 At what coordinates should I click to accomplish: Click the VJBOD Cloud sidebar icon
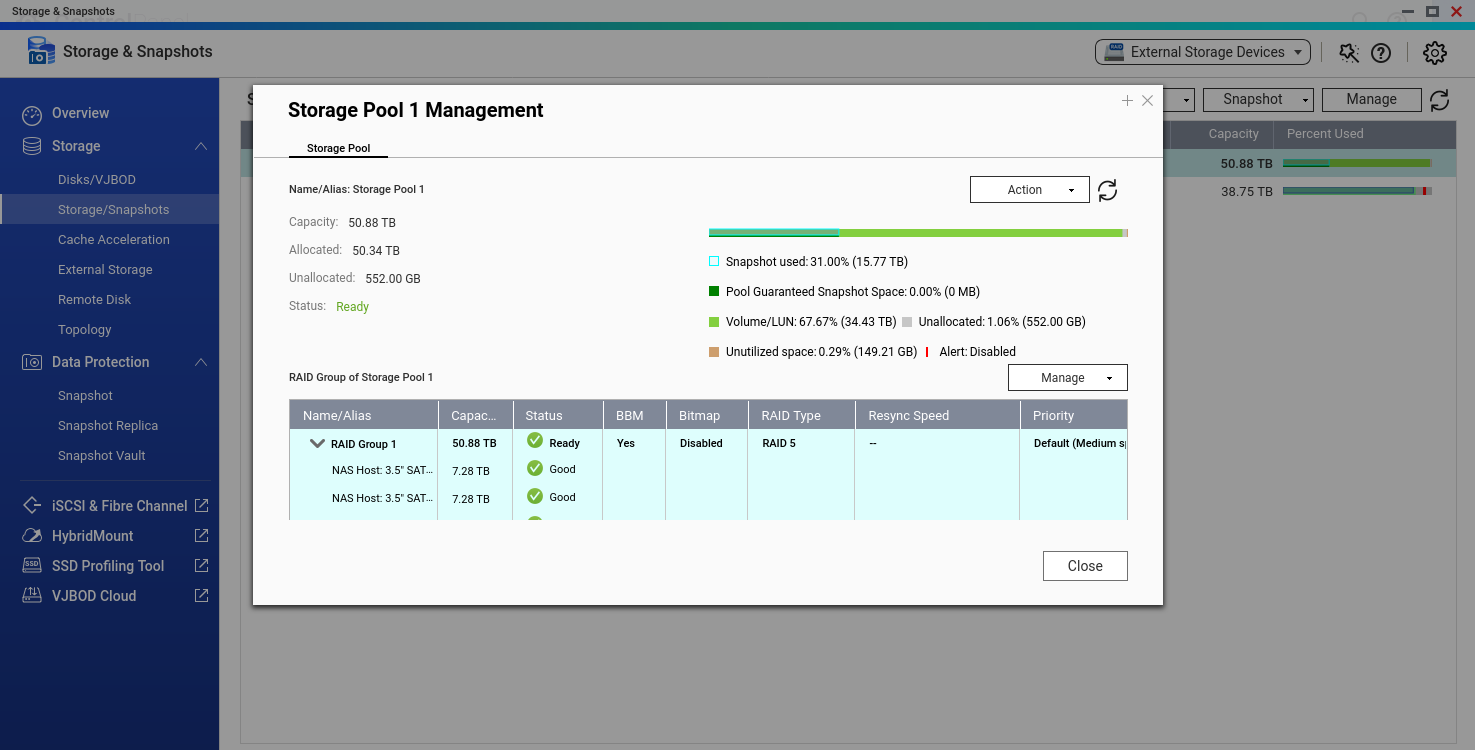pos(32,596)
